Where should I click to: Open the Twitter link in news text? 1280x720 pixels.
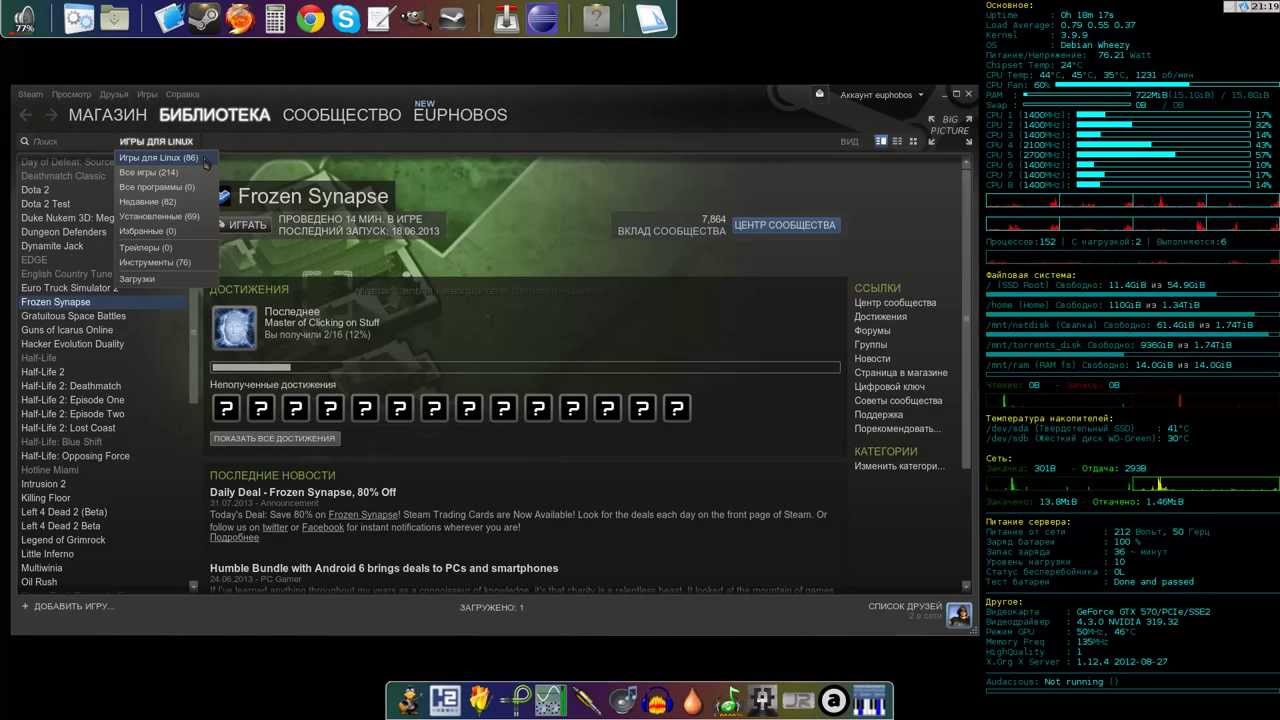275,527
